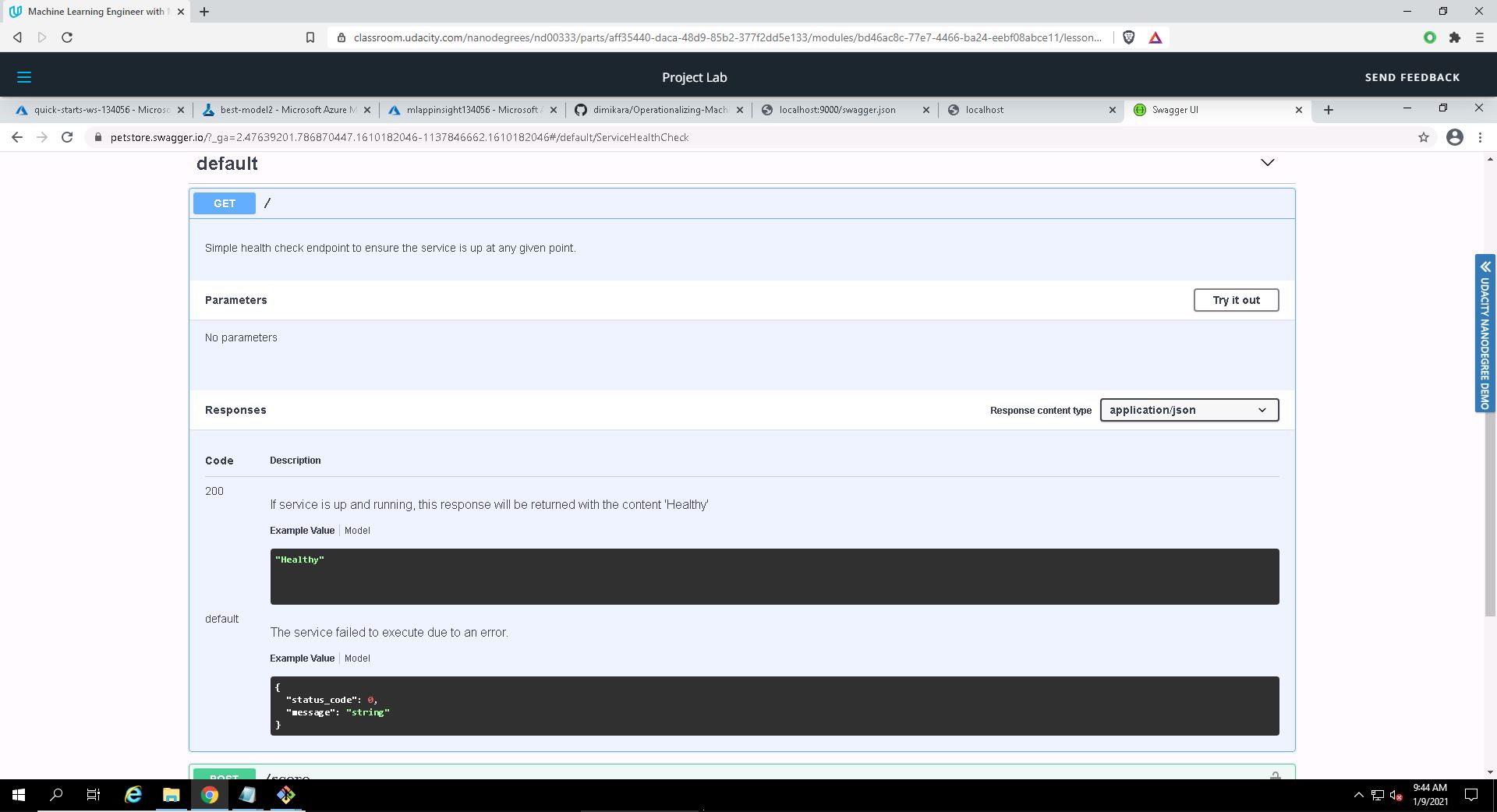1497x812 pixels.
Task: Open the Chrome profile avatar icon
Action: tap(1454, 137)
